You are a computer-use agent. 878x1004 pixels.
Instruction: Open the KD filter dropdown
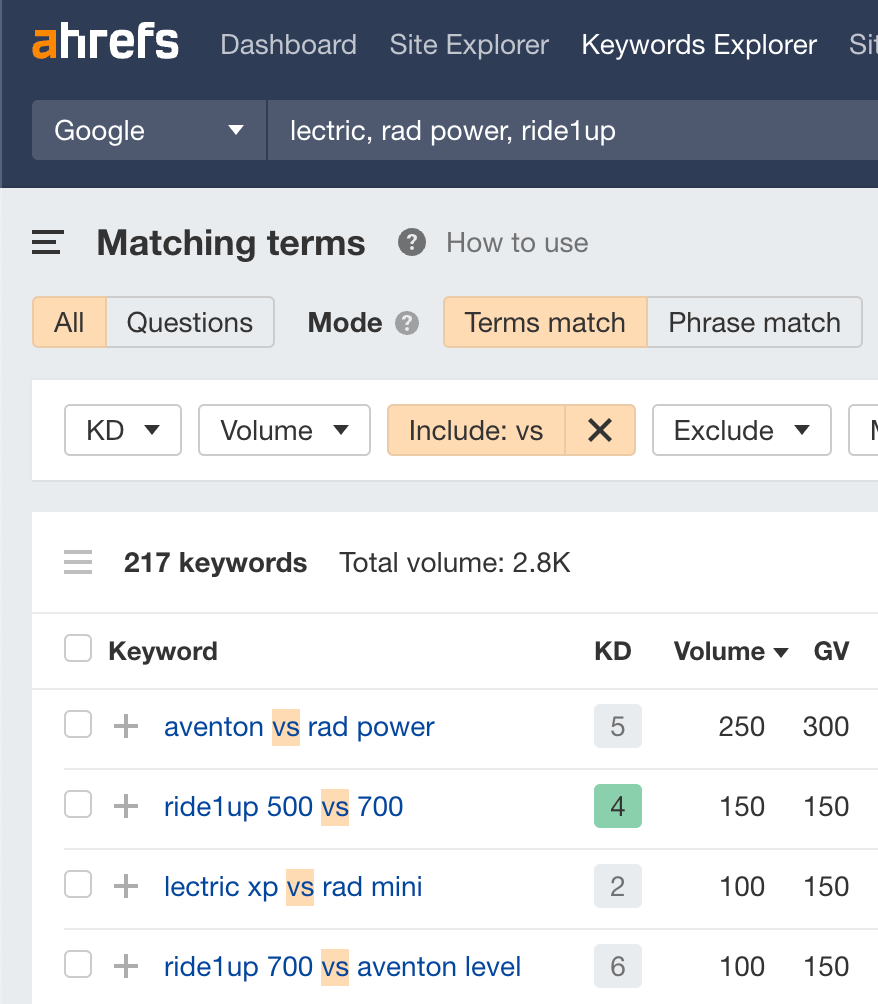[122, 430]
